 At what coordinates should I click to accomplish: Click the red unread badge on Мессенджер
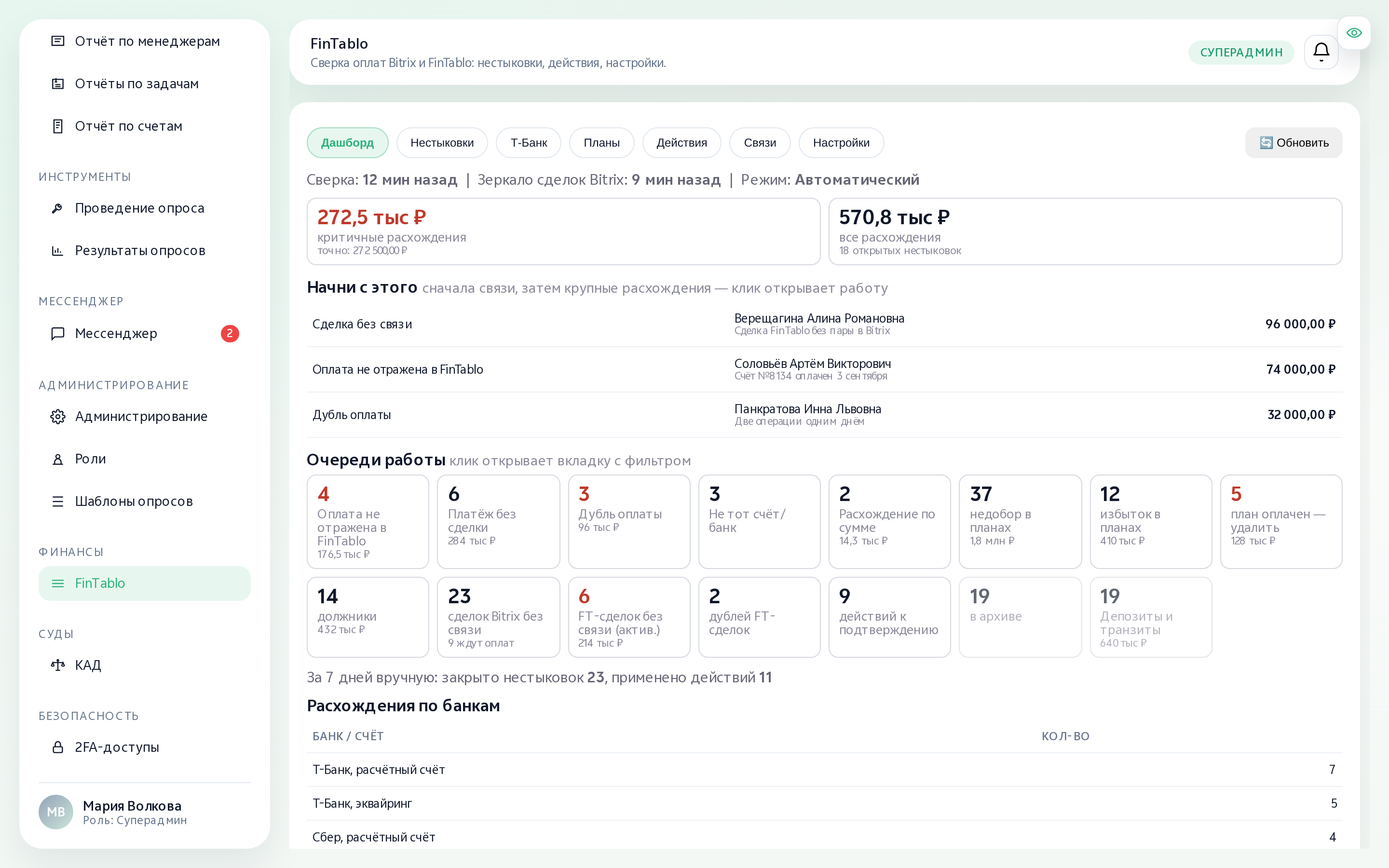coord(230,334)
